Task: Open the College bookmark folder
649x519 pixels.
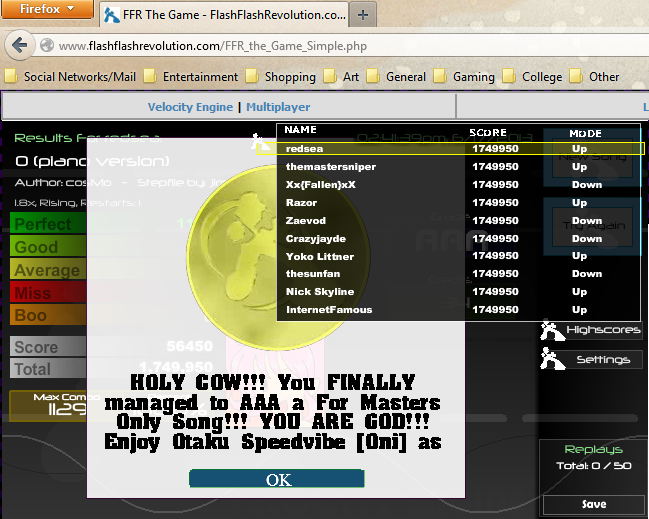Action: (x=533, y=77)
